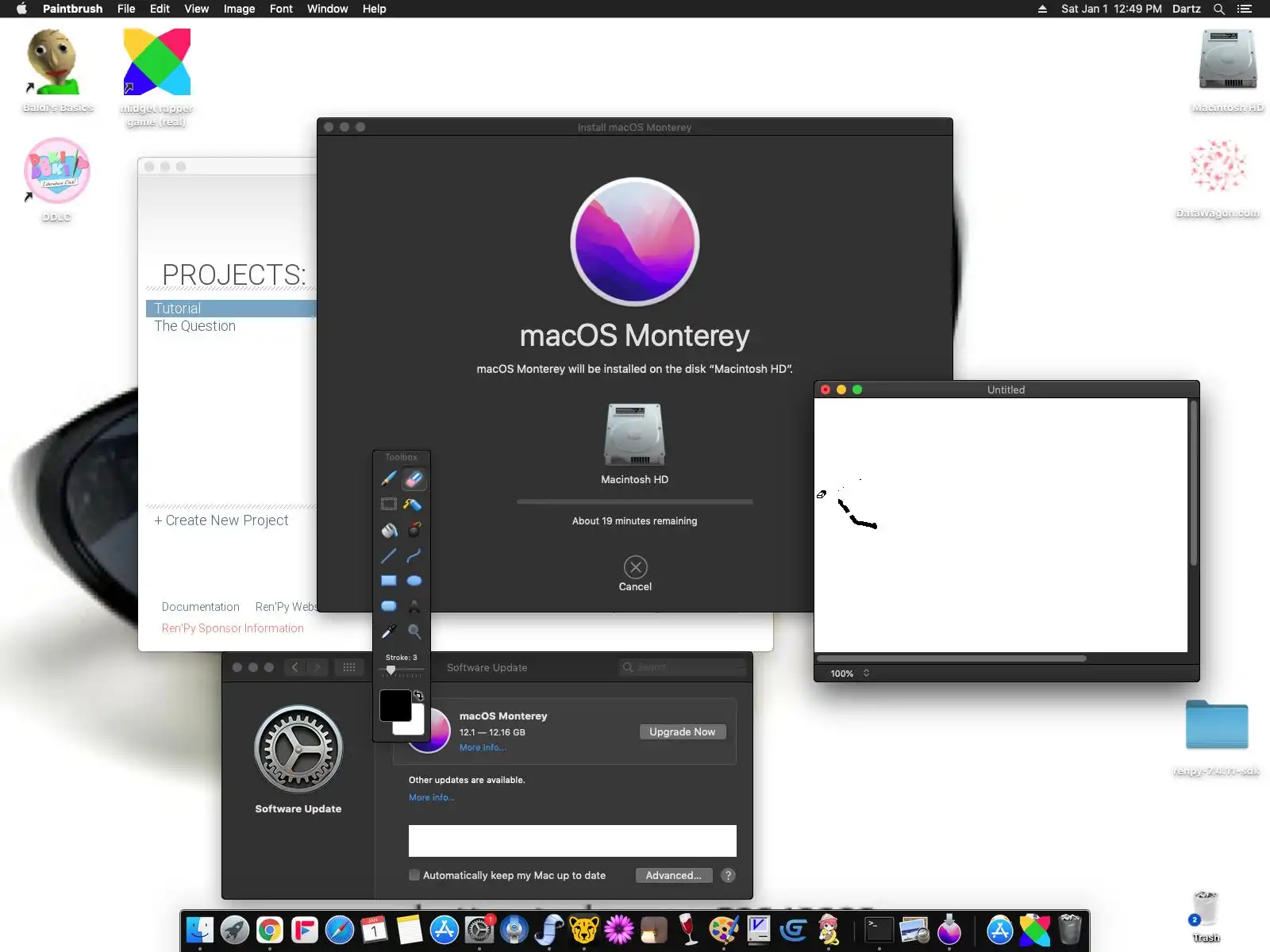Viewport: 1270px width, 952px height.
Task: Click the black foreground color swatch
Action: click(395, 705)
